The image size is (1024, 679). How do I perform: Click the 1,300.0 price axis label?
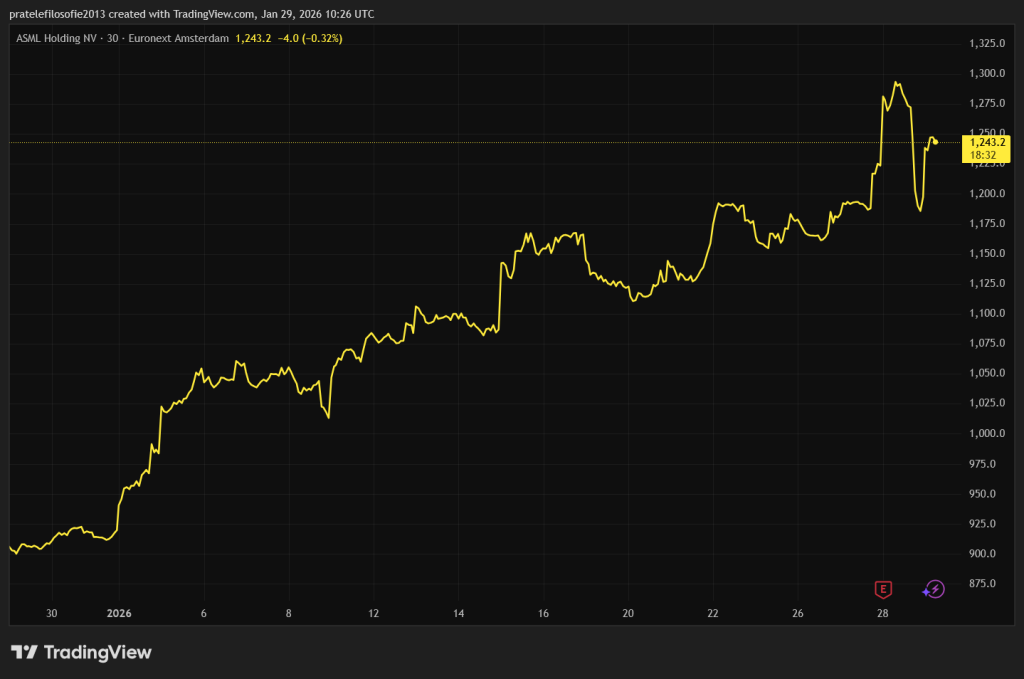[986, 73]
